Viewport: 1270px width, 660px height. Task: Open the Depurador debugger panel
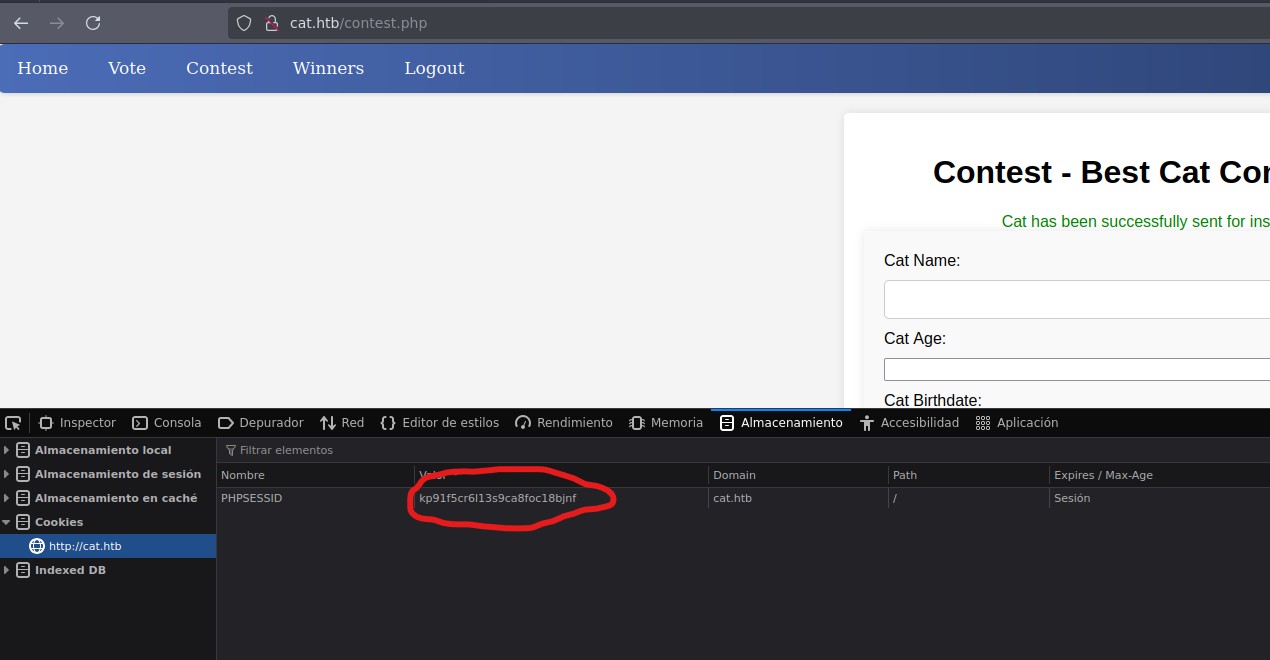260,423
